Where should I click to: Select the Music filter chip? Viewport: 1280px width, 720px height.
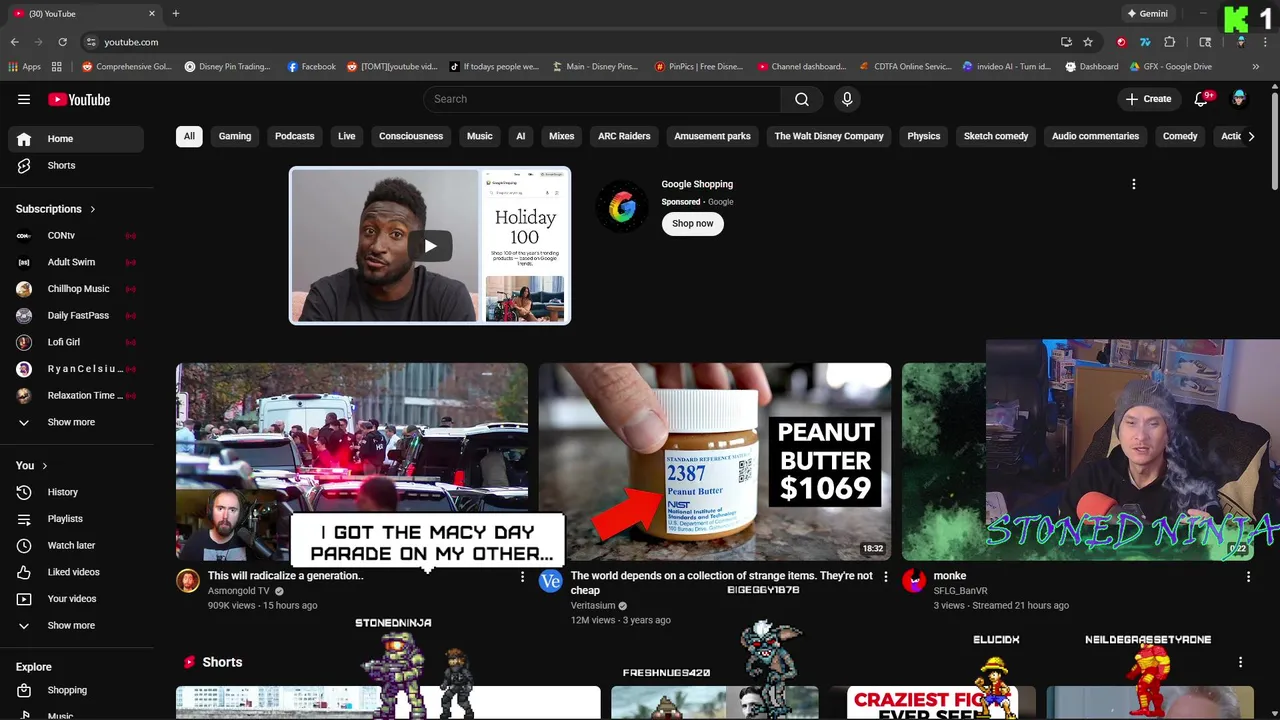click(x=480, y=136)
